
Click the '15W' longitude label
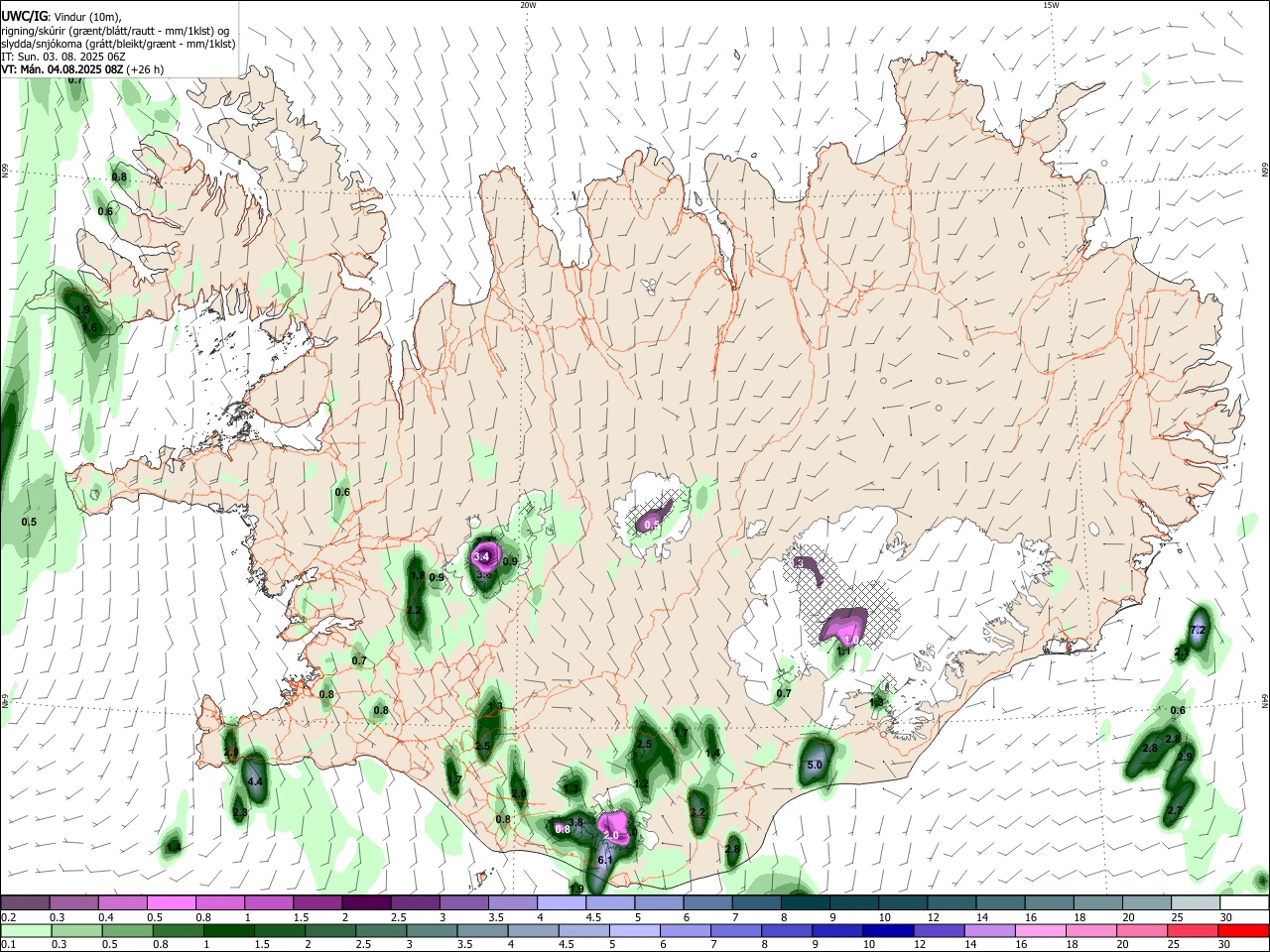(1051, 5)
